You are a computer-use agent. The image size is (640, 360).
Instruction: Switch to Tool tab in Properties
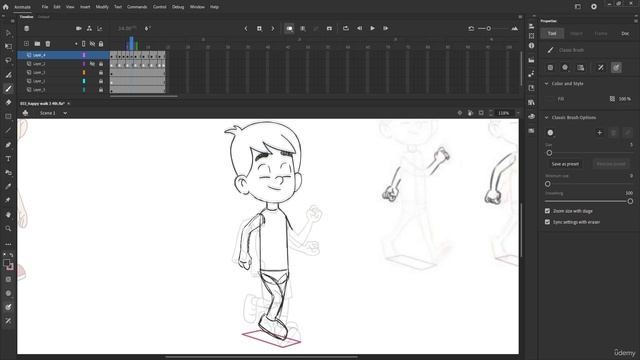(552, 33)
